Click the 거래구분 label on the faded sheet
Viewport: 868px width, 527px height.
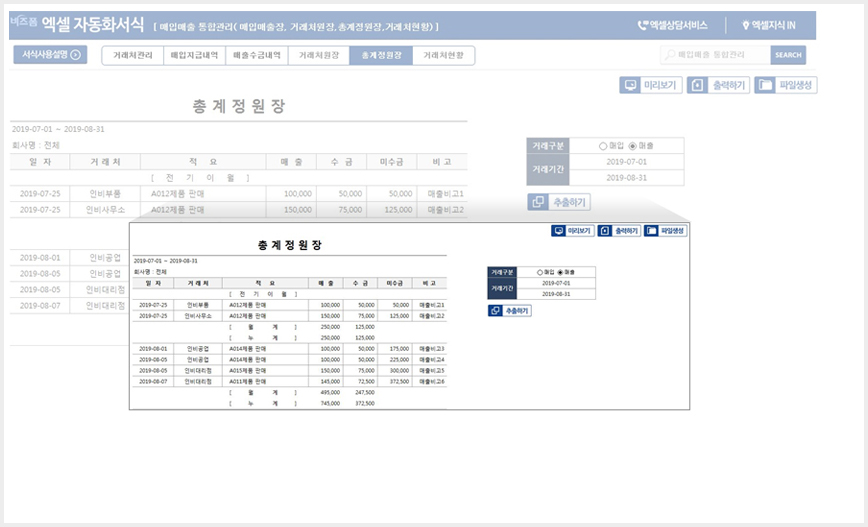[548, 146]
